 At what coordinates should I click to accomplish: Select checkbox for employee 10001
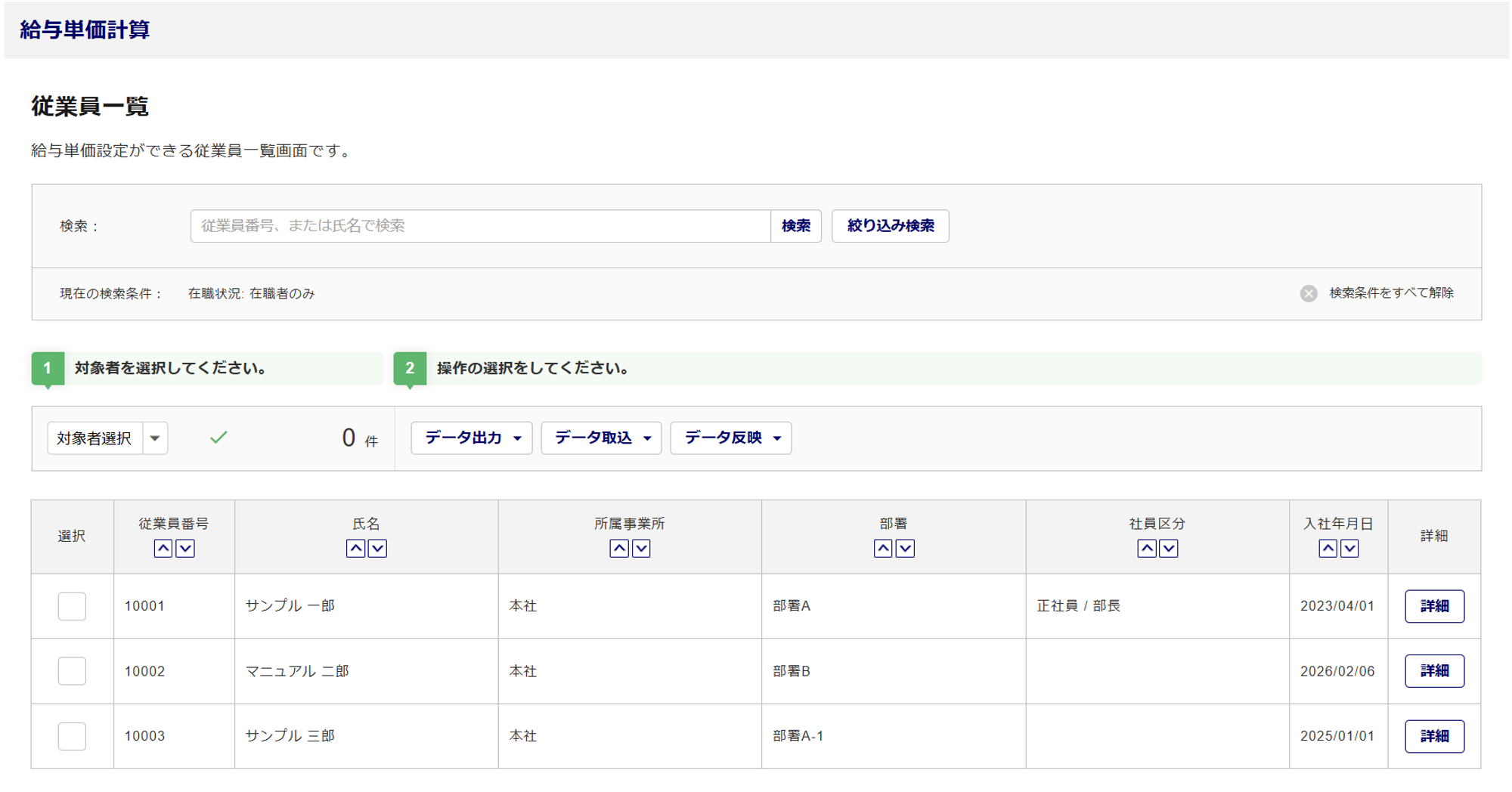pos(72,606)
